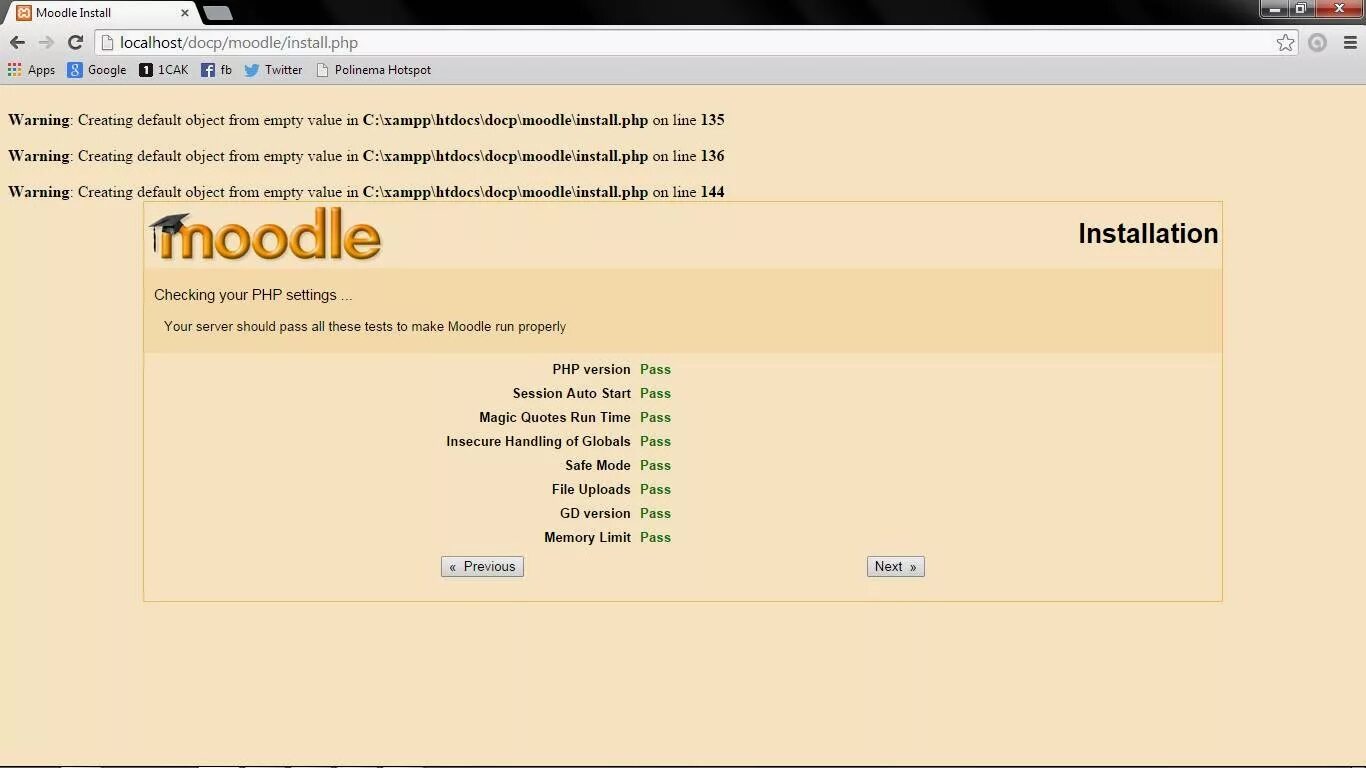
Task: Click Pass result next to PHP version
Action: point(655,369)
